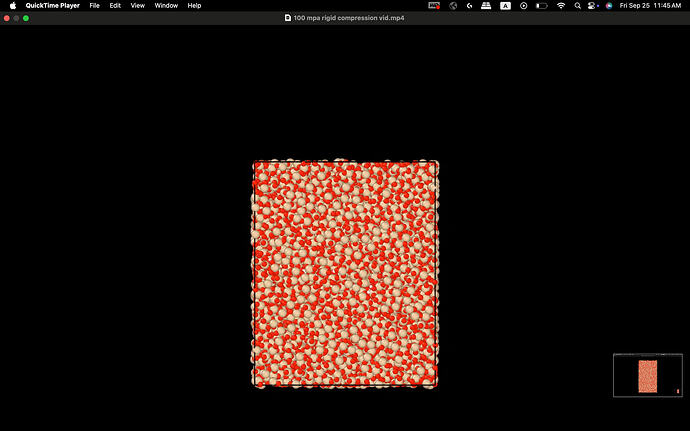The width and height of the screenshot is (690, 431).
Task: Open the Now Playing menu bar icon
Action: coord(523,6)
